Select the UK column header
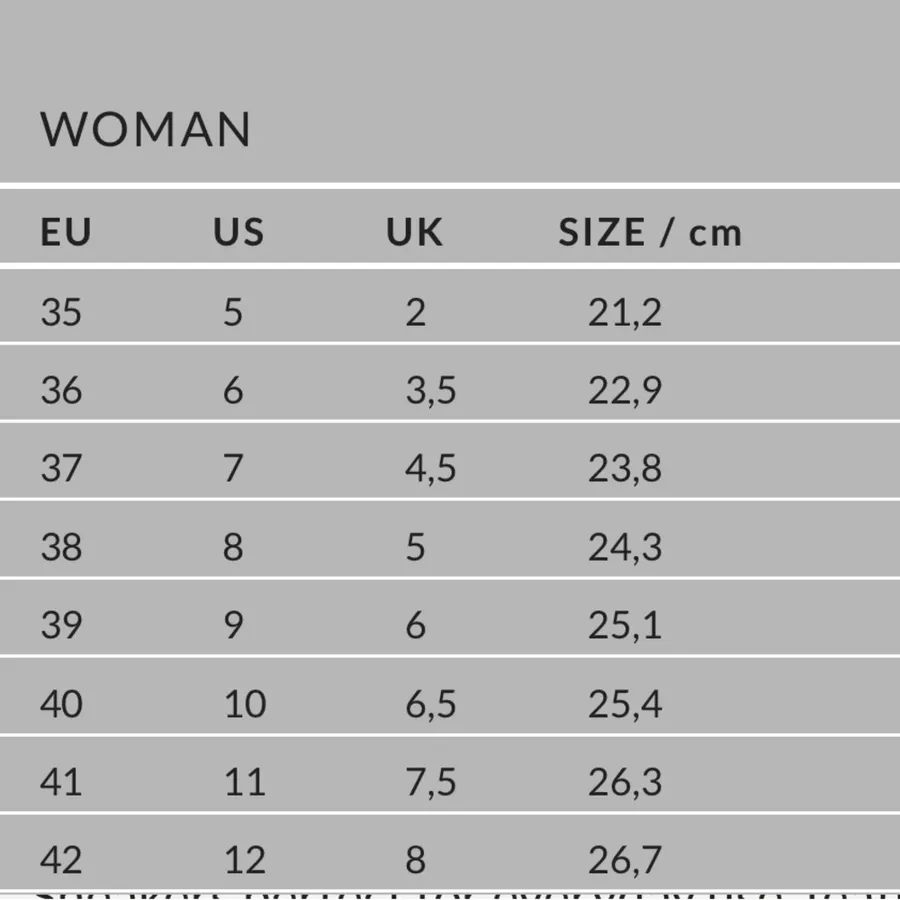 [x=414, y=232]
